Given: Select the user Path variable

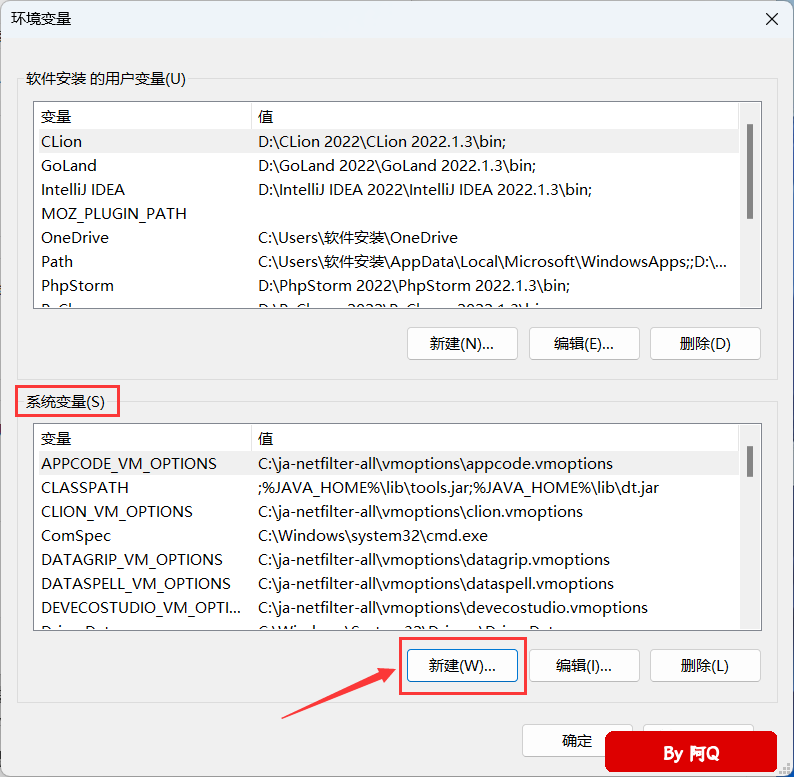Looking at the screenshot, I should point(388,262).
